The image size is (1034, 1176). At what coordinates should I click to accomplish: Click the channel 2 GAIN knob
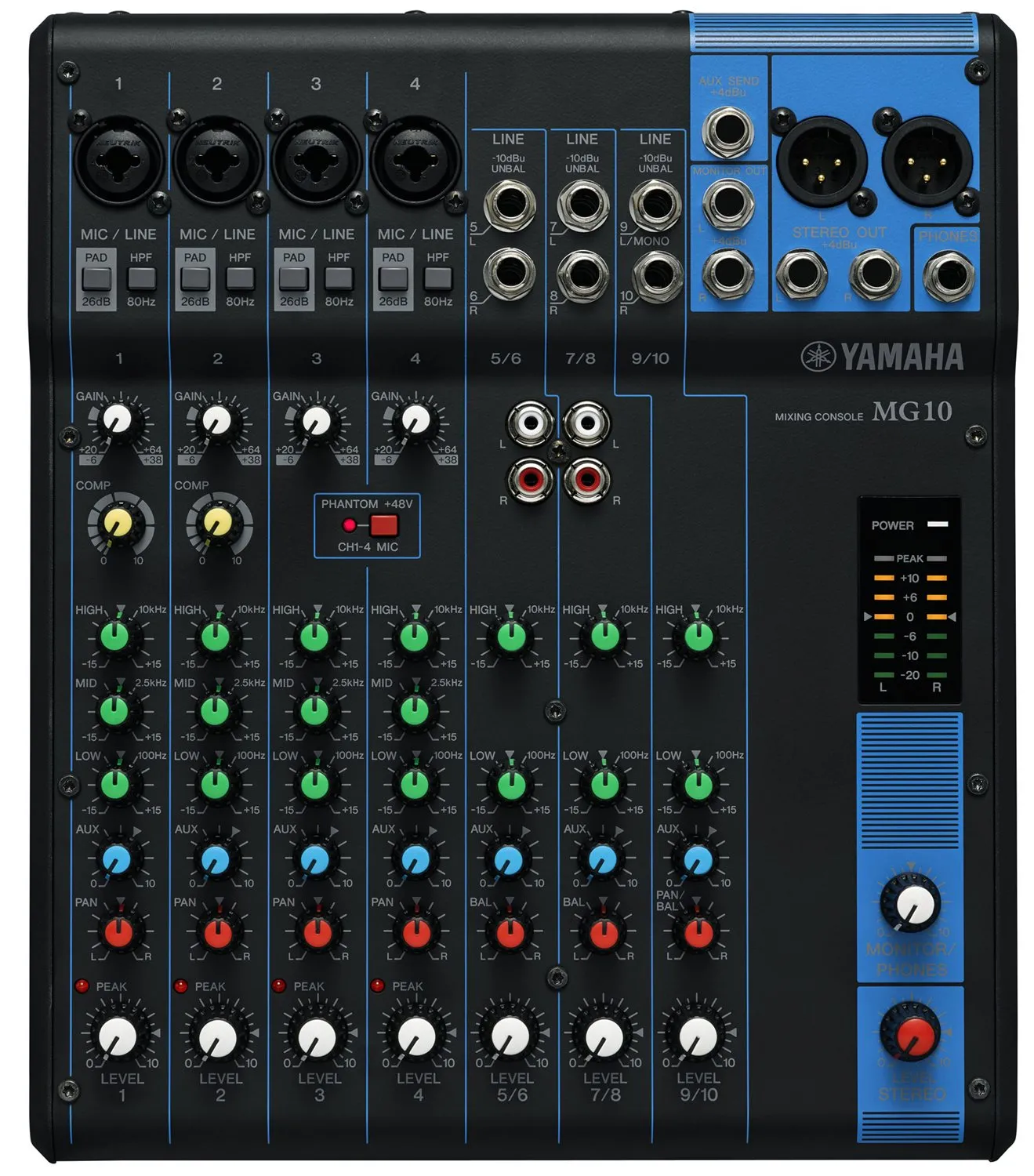coord(216,421)
